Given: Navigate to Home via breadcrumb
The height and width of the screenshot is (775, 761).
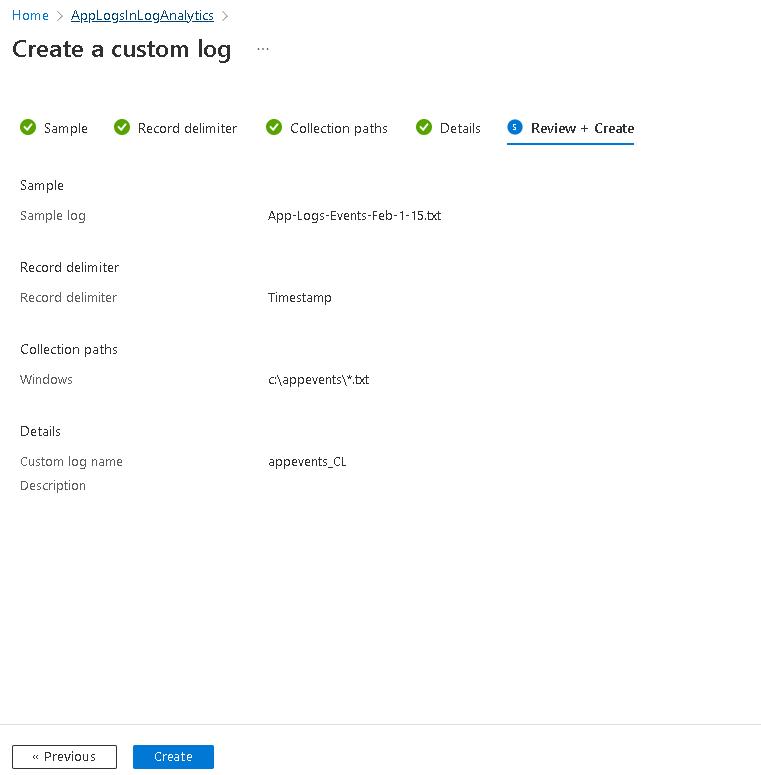Looking at the screenshot, I should point(30,16).
